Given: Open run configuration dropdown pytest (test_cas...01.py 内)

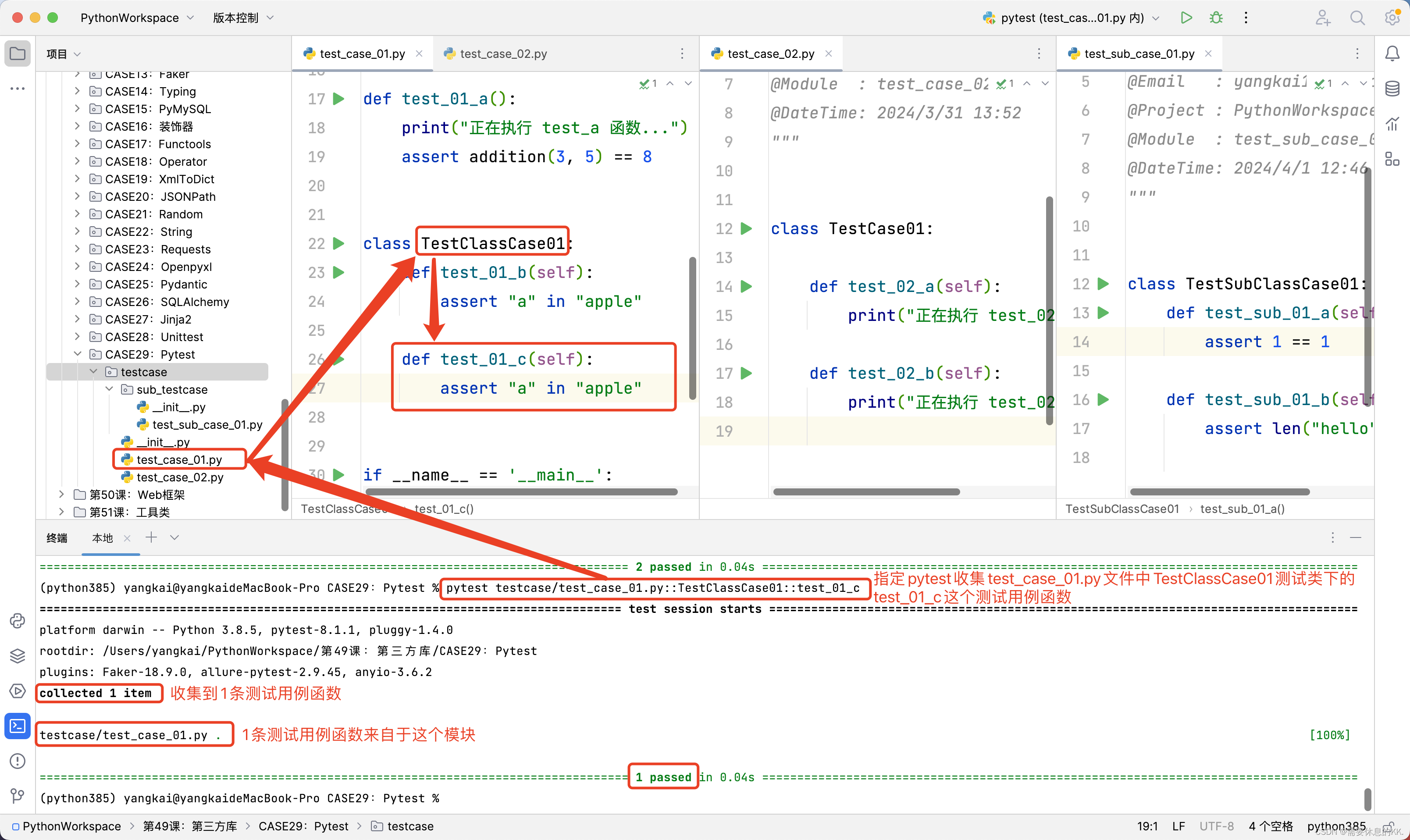Looking at the screenshot, I should tap(1071, 18).
